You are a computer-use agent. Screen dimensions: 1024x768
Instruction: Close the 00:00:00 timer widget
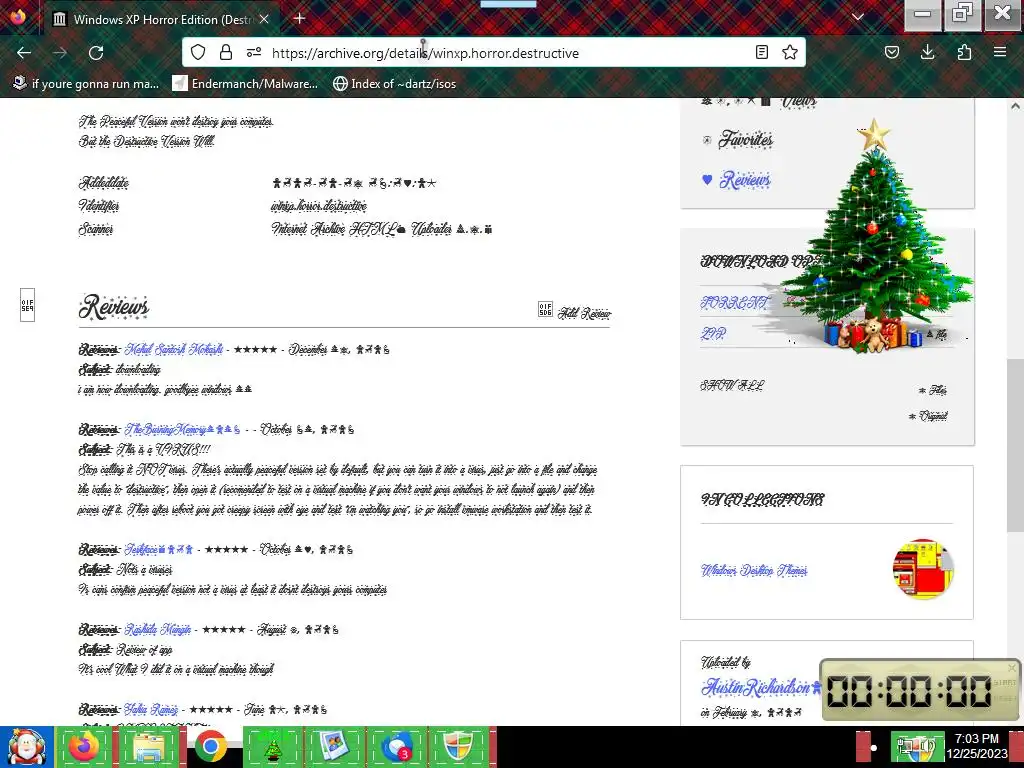(1012, 667)
